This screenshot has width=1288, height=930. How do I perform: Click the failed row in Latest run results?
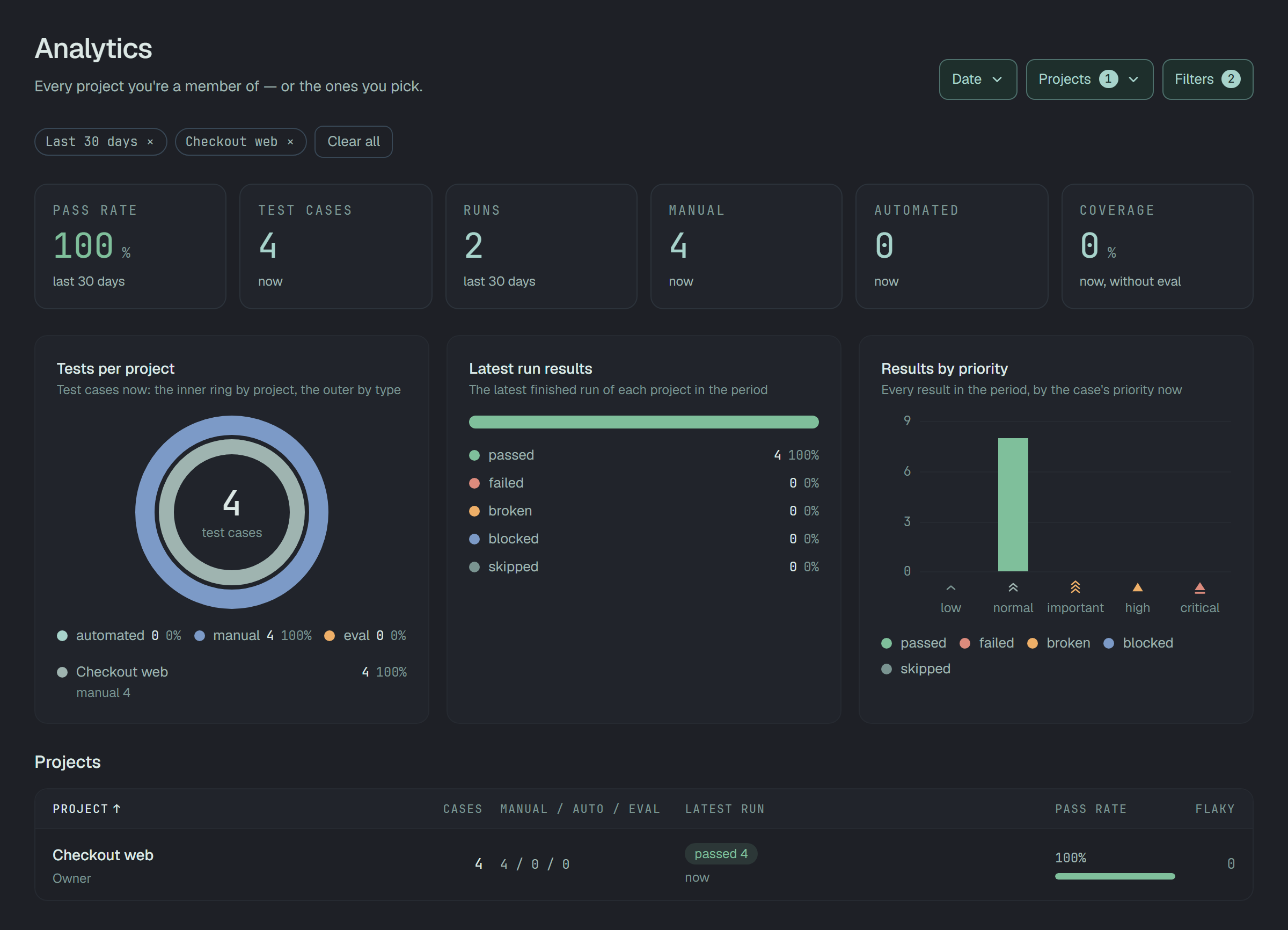[x=643, y=483]
